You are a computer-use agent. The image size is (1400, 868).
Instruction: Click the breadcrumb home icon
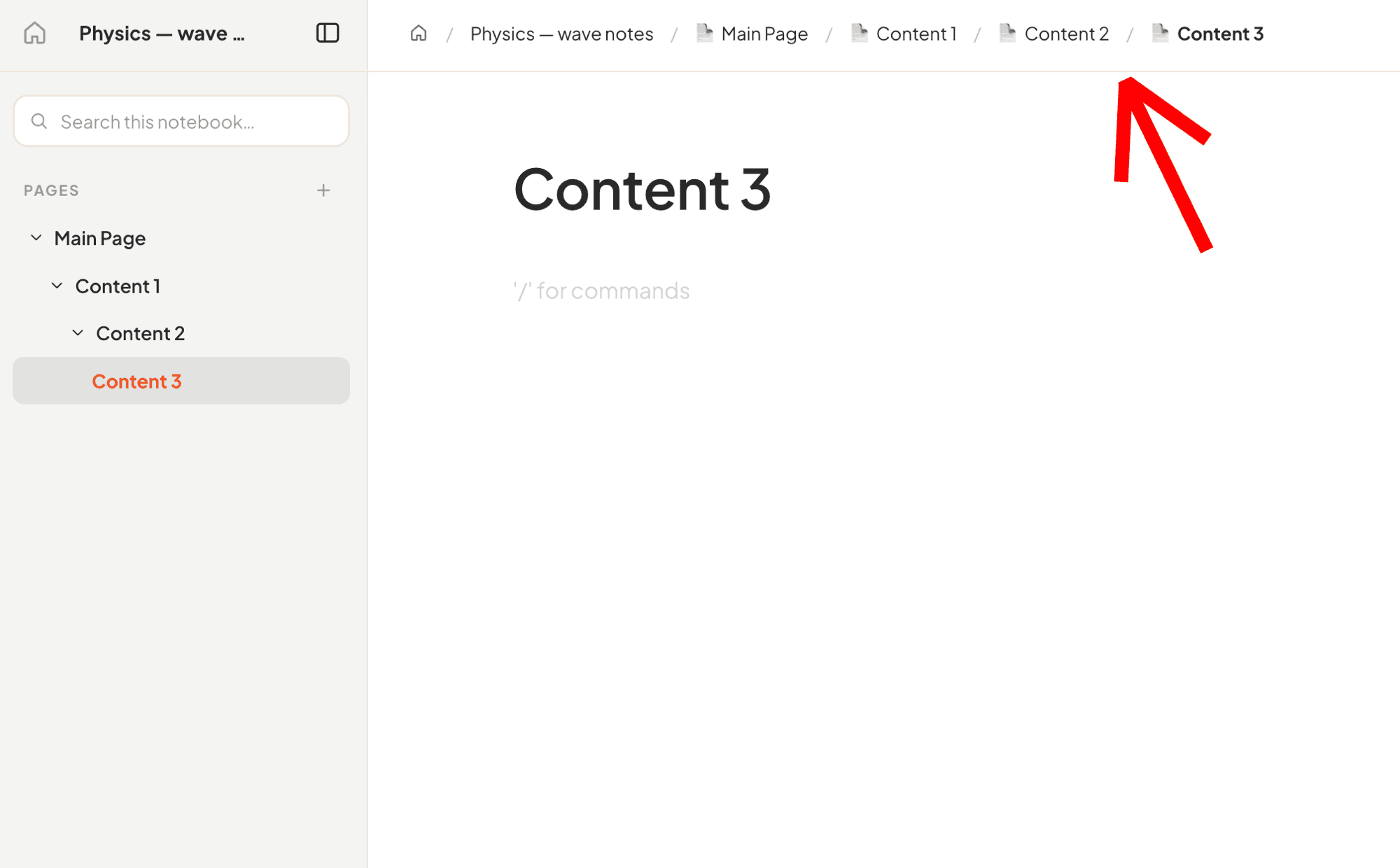click(x=419, y=33)
